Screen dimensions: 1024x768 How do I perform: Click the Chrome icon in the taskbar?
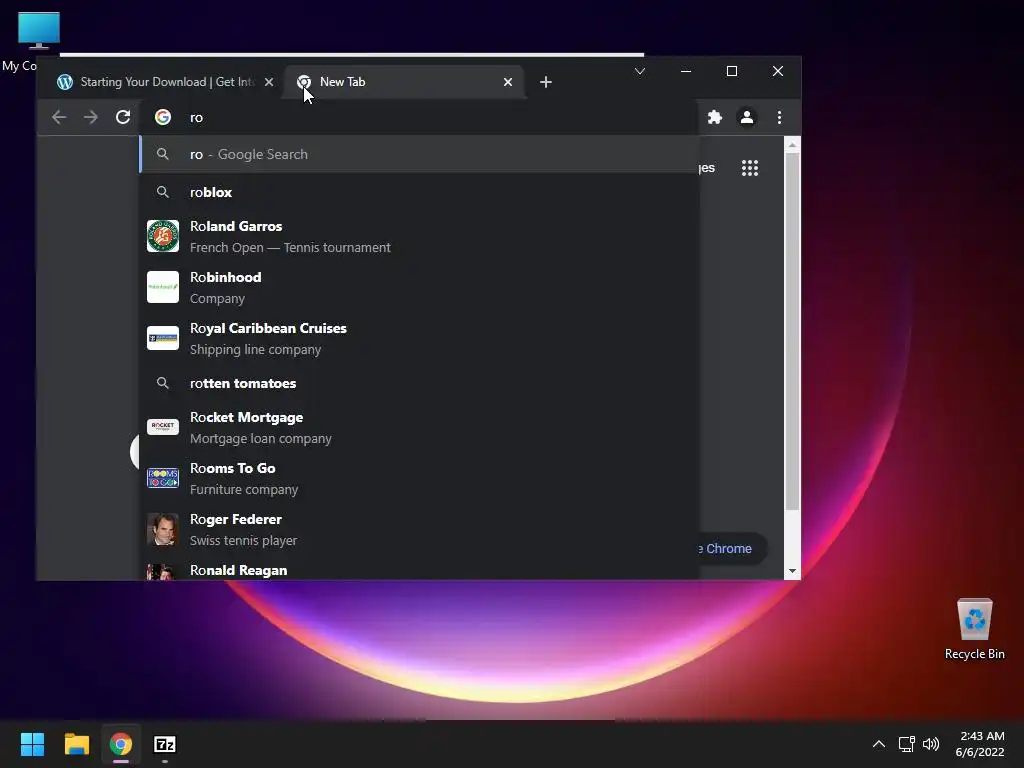(x=121, y=744)
